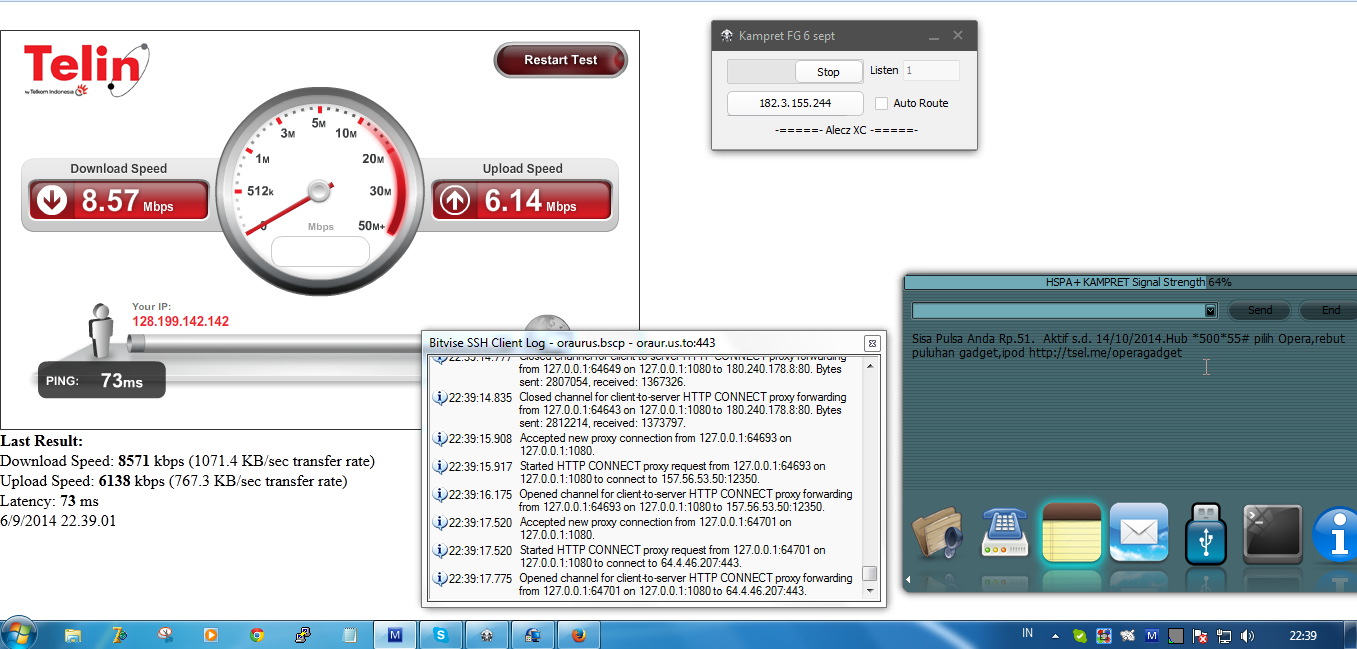Click the download arrow icon on speed panel
The width and height of the screenshot is (1357, 649).
[52, 200]
